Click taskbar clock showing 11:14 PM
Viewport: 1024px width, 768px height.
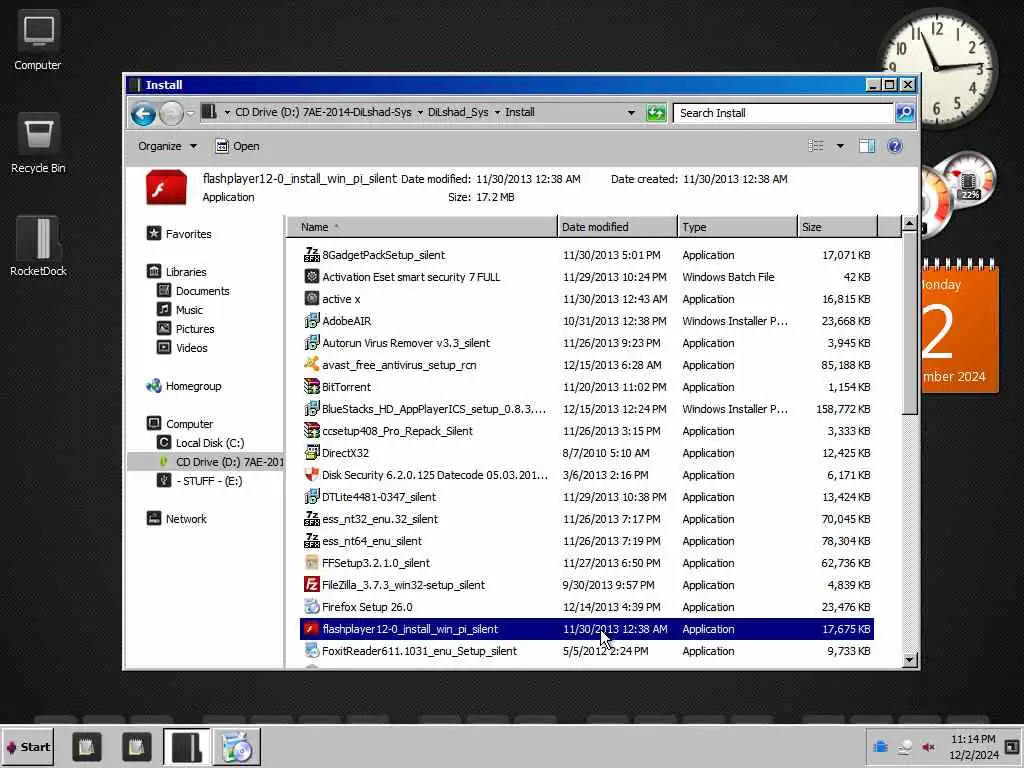coord(974,747)
